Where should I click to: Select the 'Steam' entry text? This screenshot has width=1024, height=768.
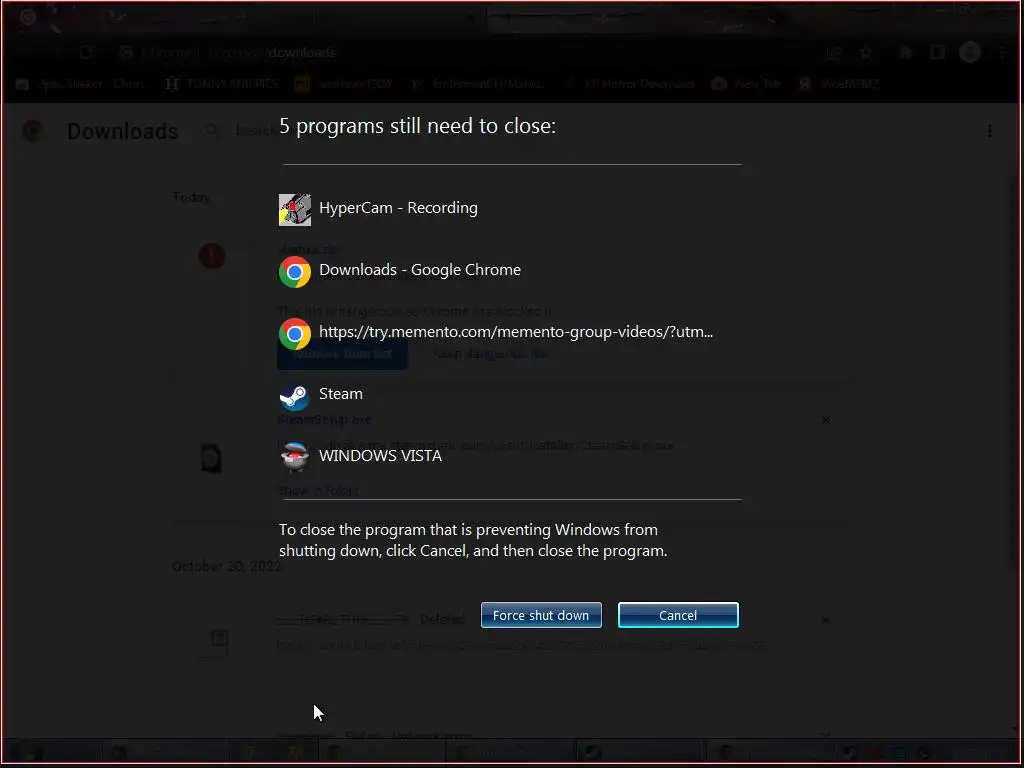click(x=340, y=394)
